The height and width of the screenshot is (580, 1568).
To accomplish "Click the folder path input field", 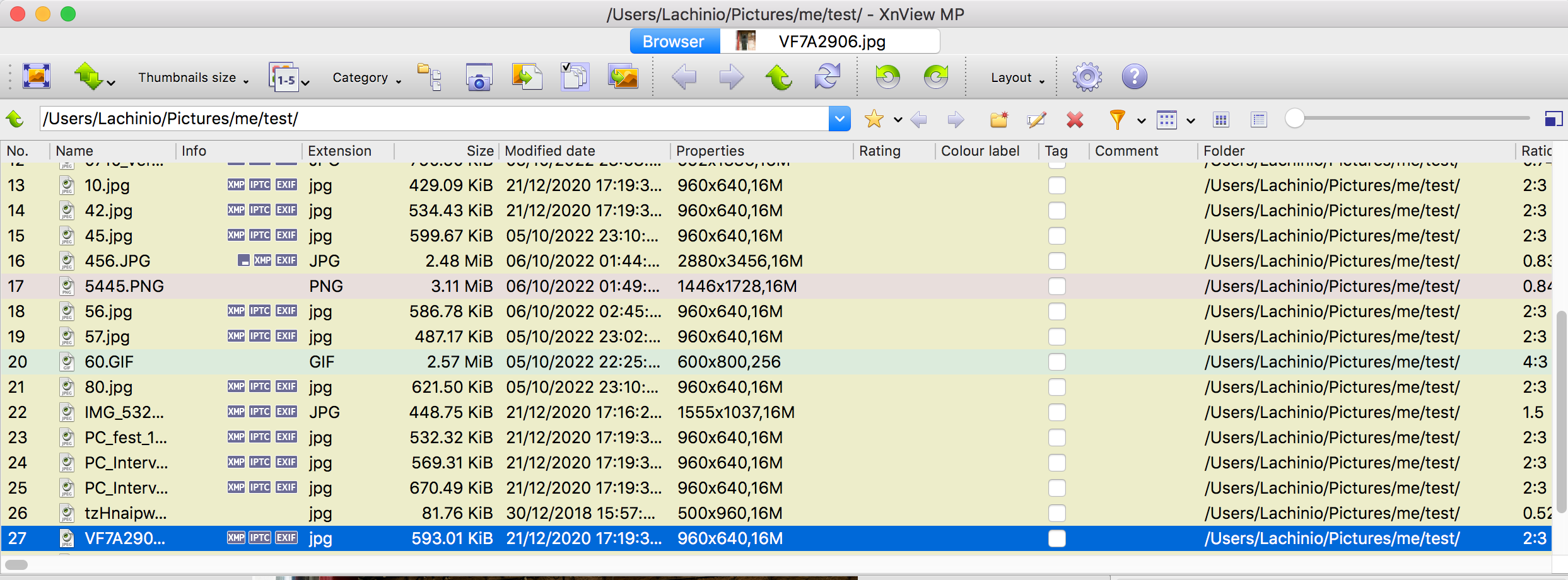I will point(435,119).
